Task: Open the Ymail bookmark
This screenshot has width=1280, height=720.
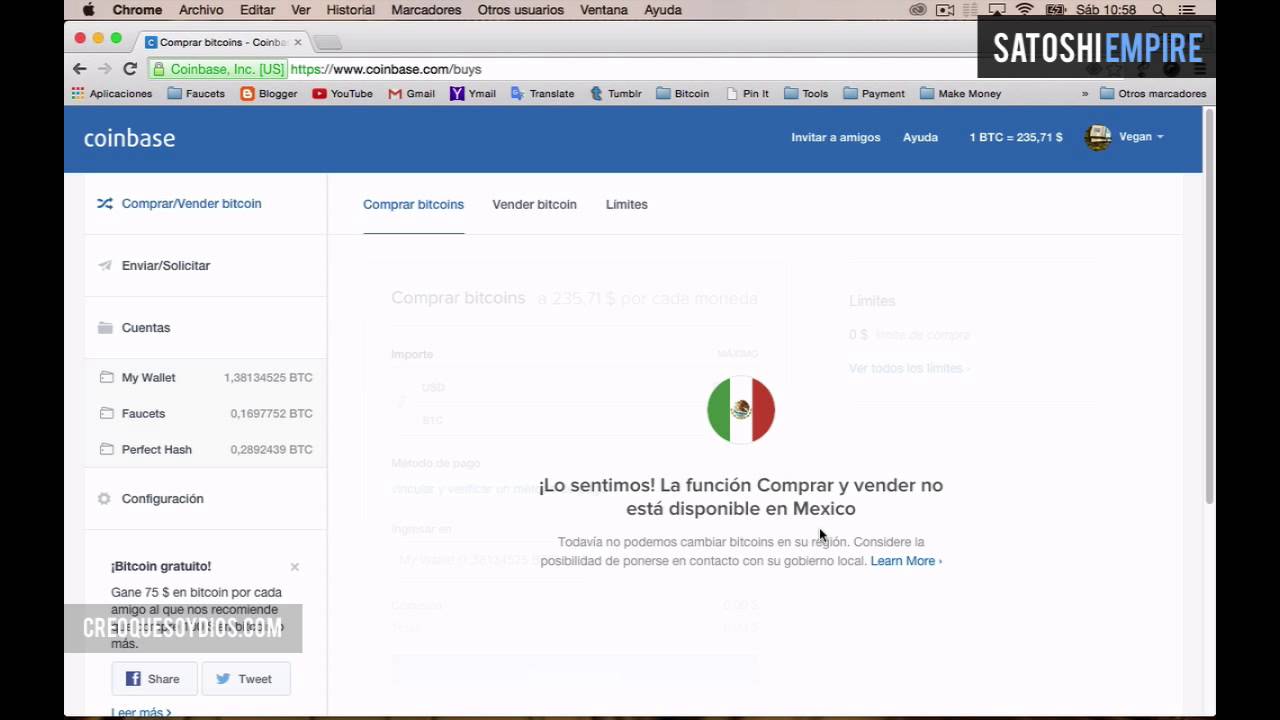Action: [473, 93]
